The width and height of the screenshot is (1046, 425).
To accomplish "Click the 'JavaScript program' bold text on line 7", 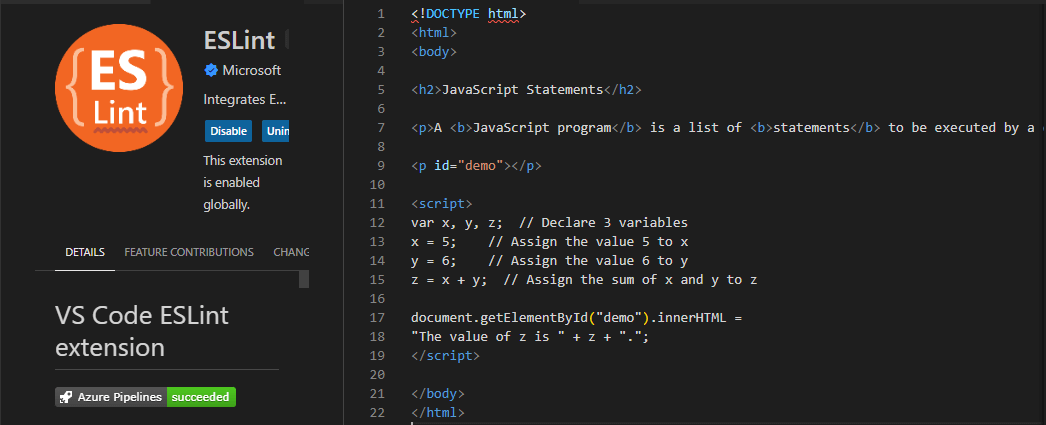I will click(x=542, y=127).
